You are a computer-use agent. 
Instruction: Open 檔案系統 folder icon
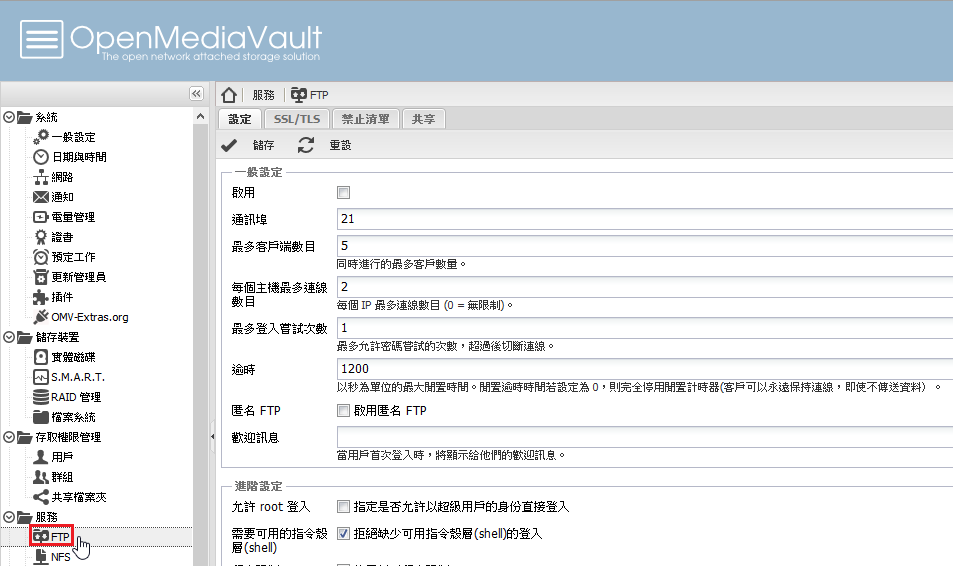click(41, 417)
